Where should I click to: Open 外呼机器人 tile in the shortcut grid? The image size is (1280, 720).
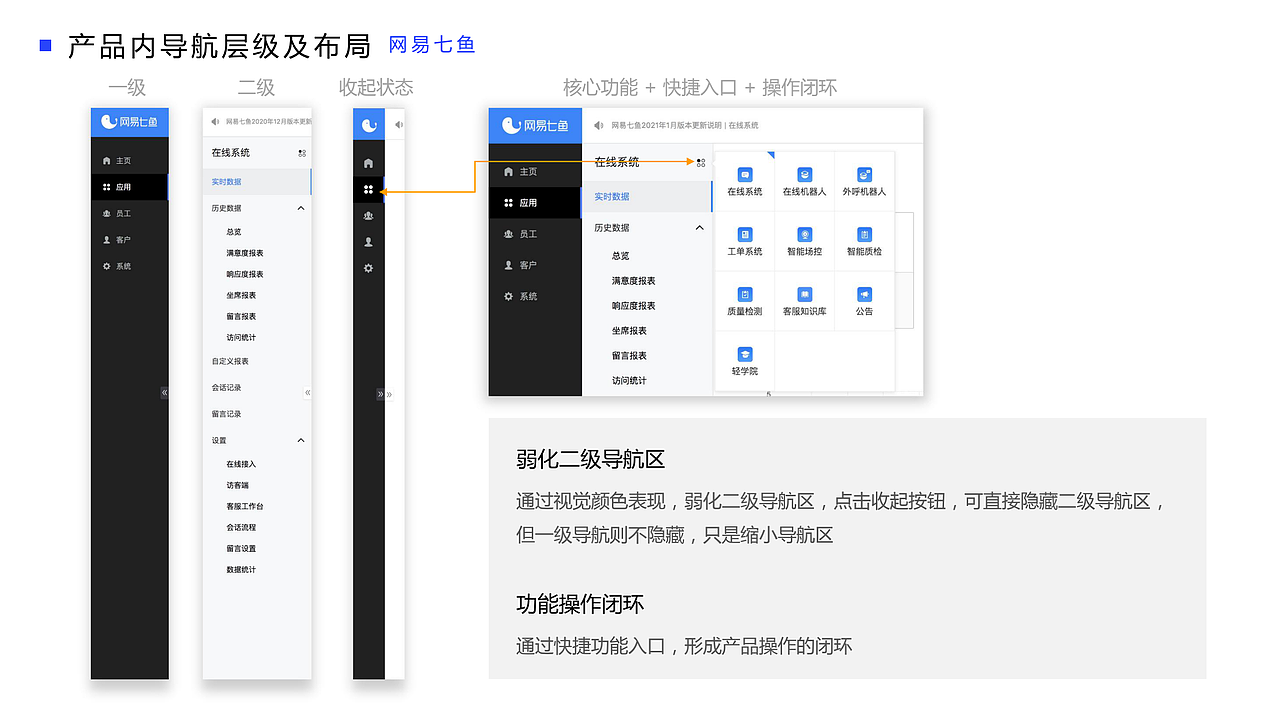pos(865,182)
